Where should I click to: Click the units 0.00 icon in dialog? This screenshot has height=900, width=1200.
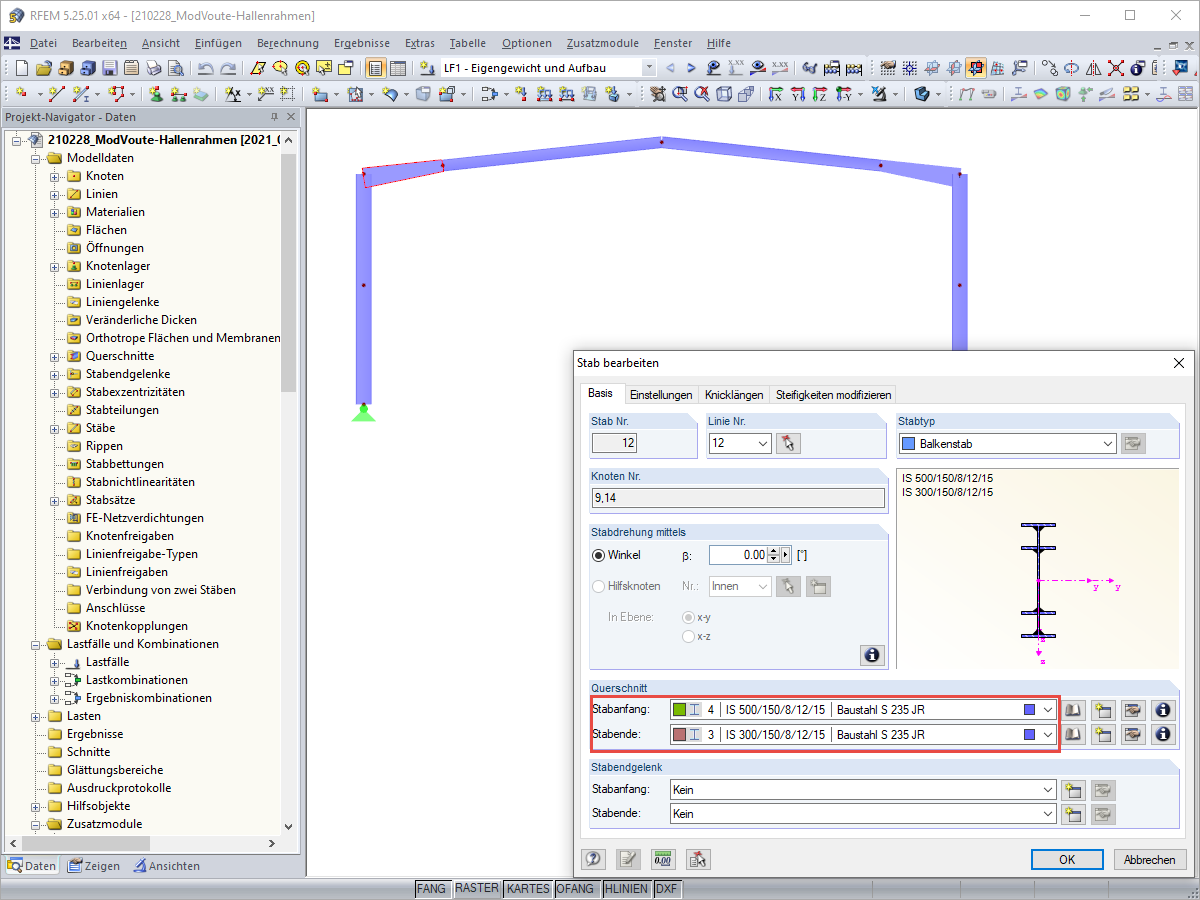click(663, 858)
